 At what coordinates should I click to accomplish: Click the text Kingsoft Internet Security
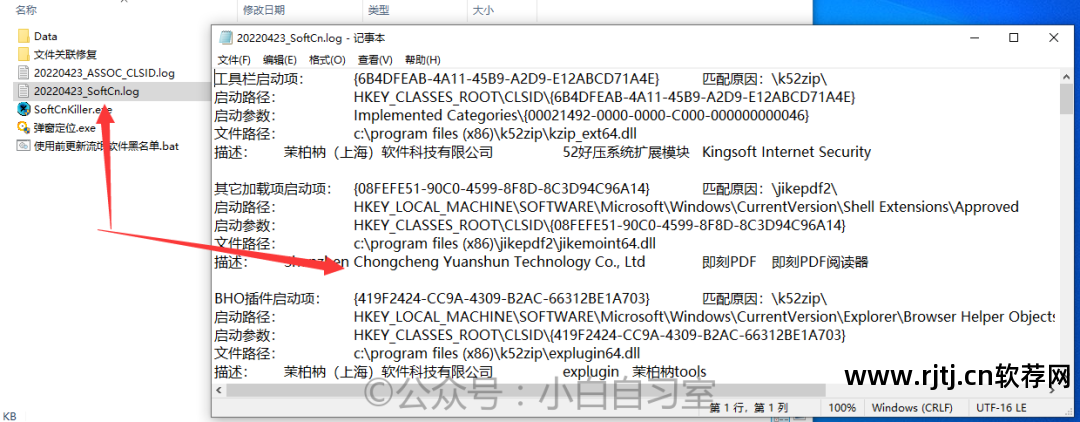pos(787,151)
